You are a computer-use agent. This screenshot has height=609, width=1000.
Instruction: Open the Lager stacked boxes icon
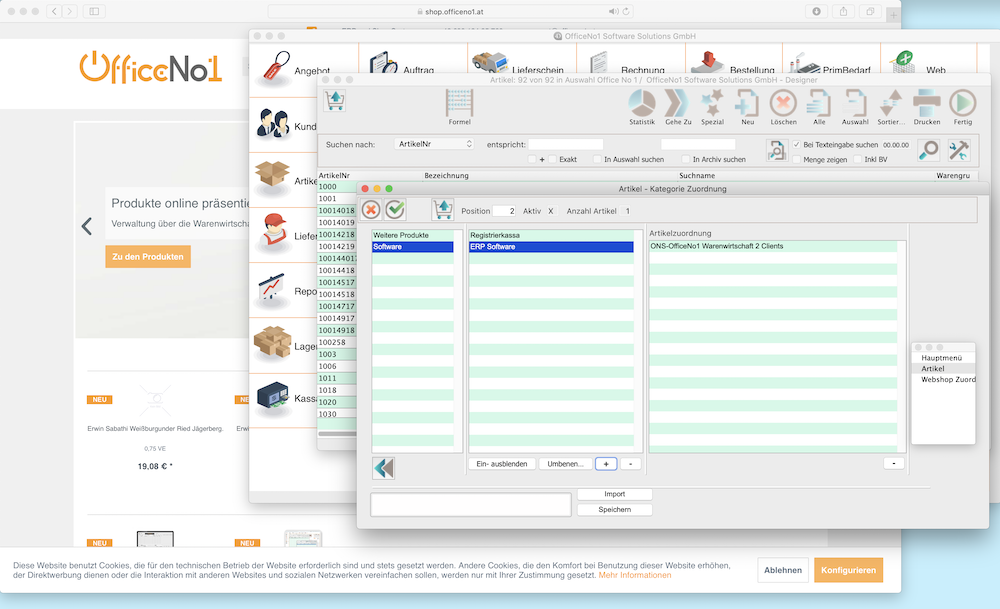(x=272, y=342)
